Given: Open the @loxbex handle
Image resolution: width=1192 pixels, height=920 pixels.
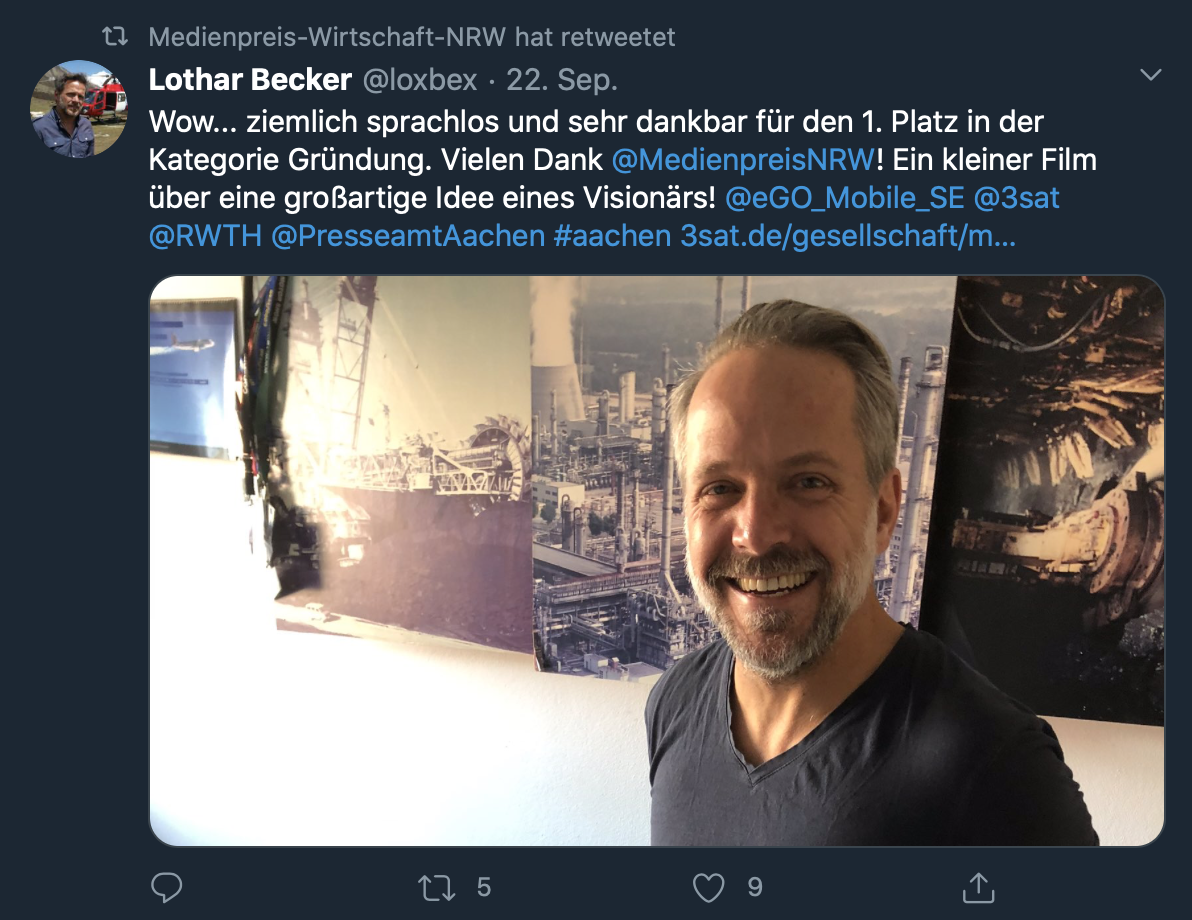Looking at the screenshot, I should (420, 80).
